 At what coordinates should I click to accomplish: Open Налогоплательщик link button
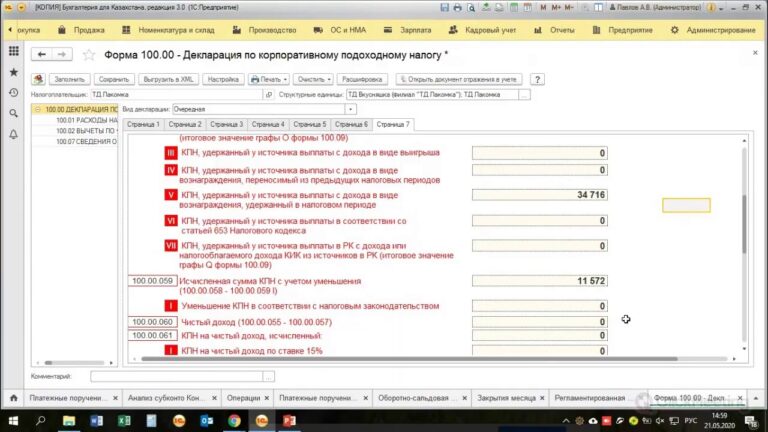click(x=269, y=95)
